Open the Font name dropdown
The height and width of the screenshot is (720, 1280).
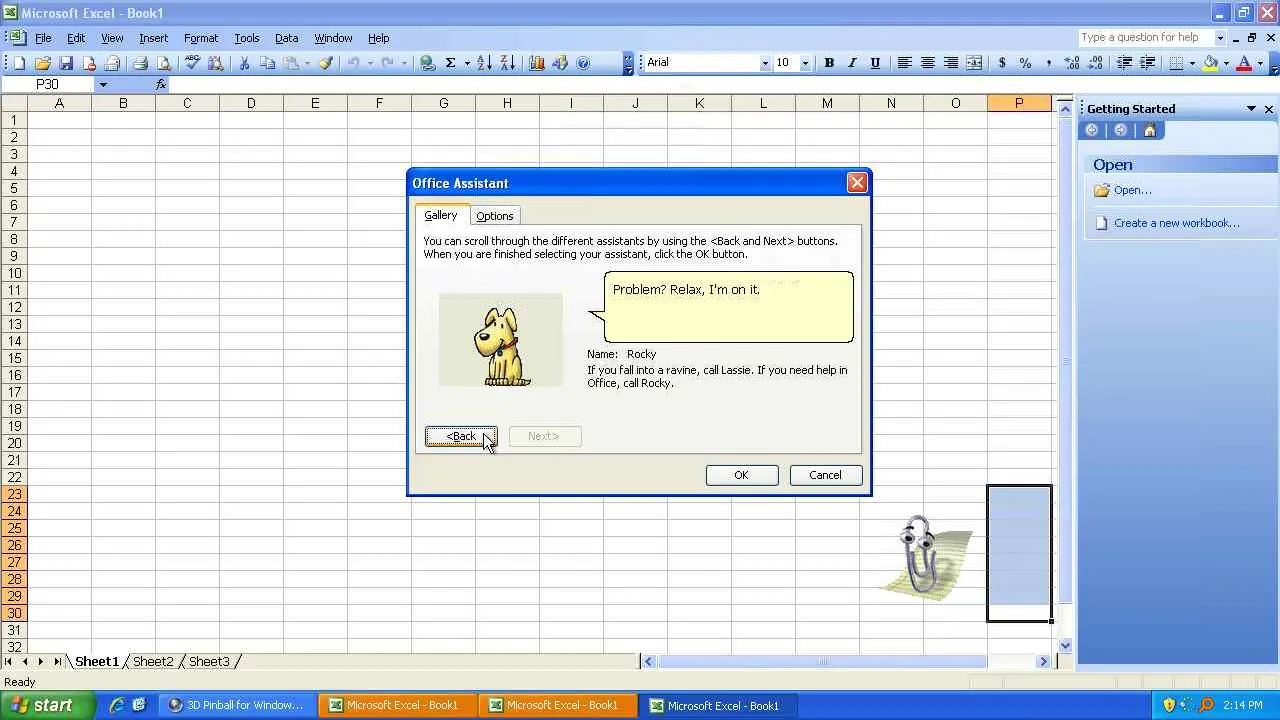(x=765, y=63)
